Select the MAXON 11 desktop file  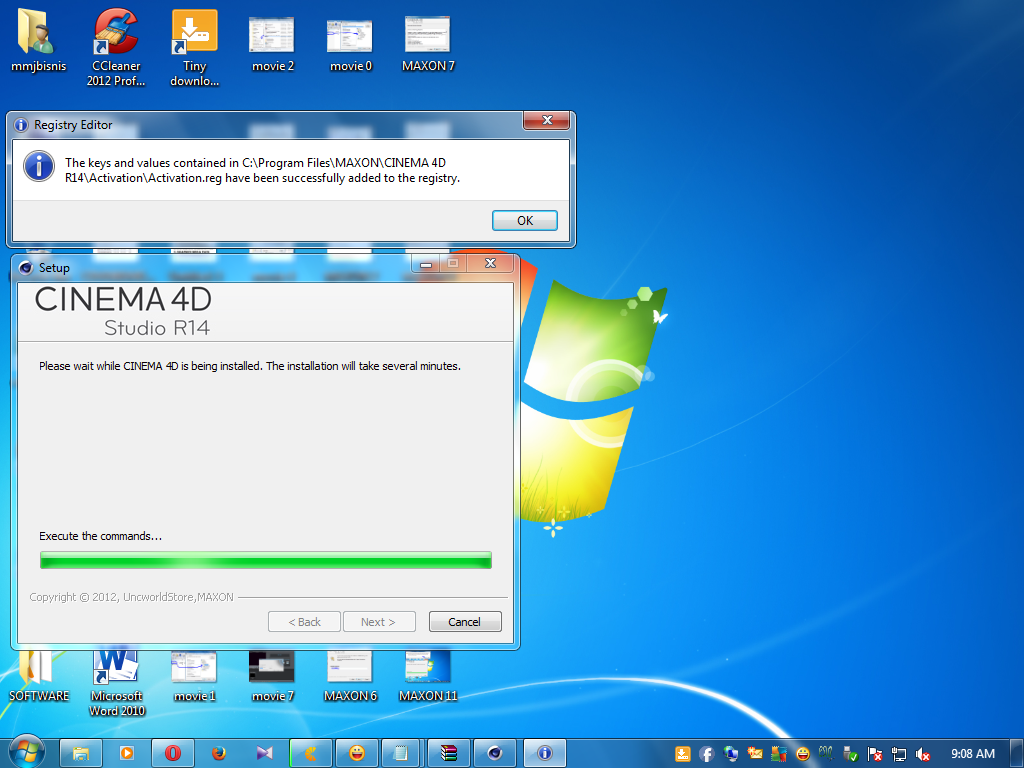pos(428,677)
